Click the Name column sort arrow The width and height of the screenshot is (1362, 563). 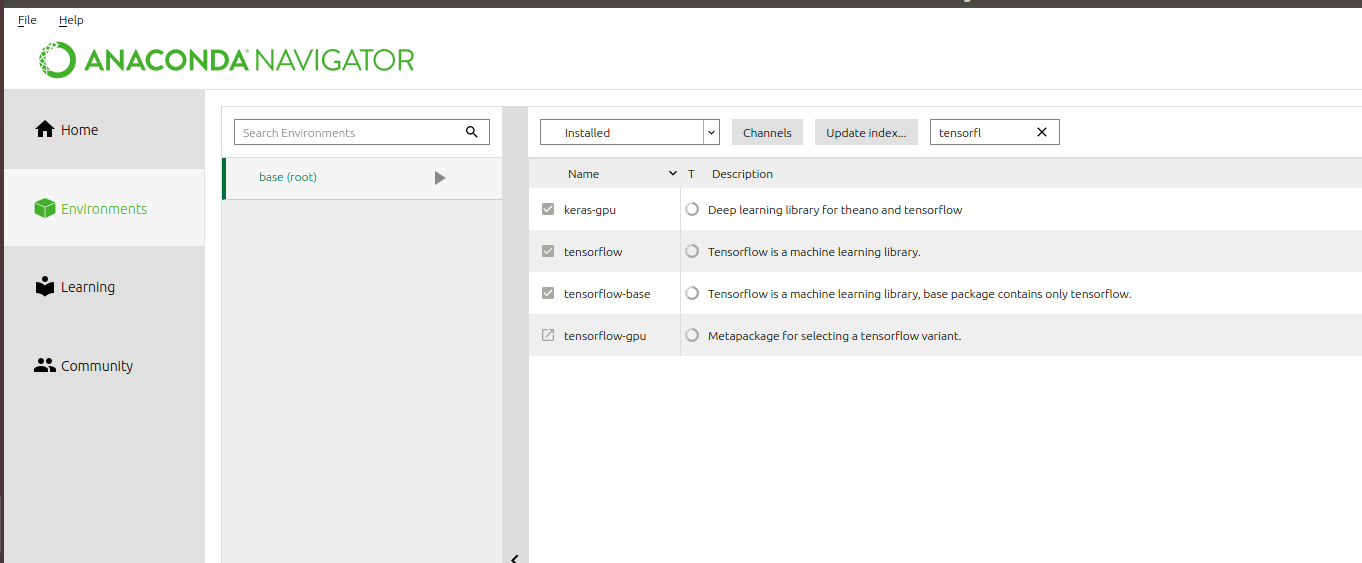click(x=672, y=174)
